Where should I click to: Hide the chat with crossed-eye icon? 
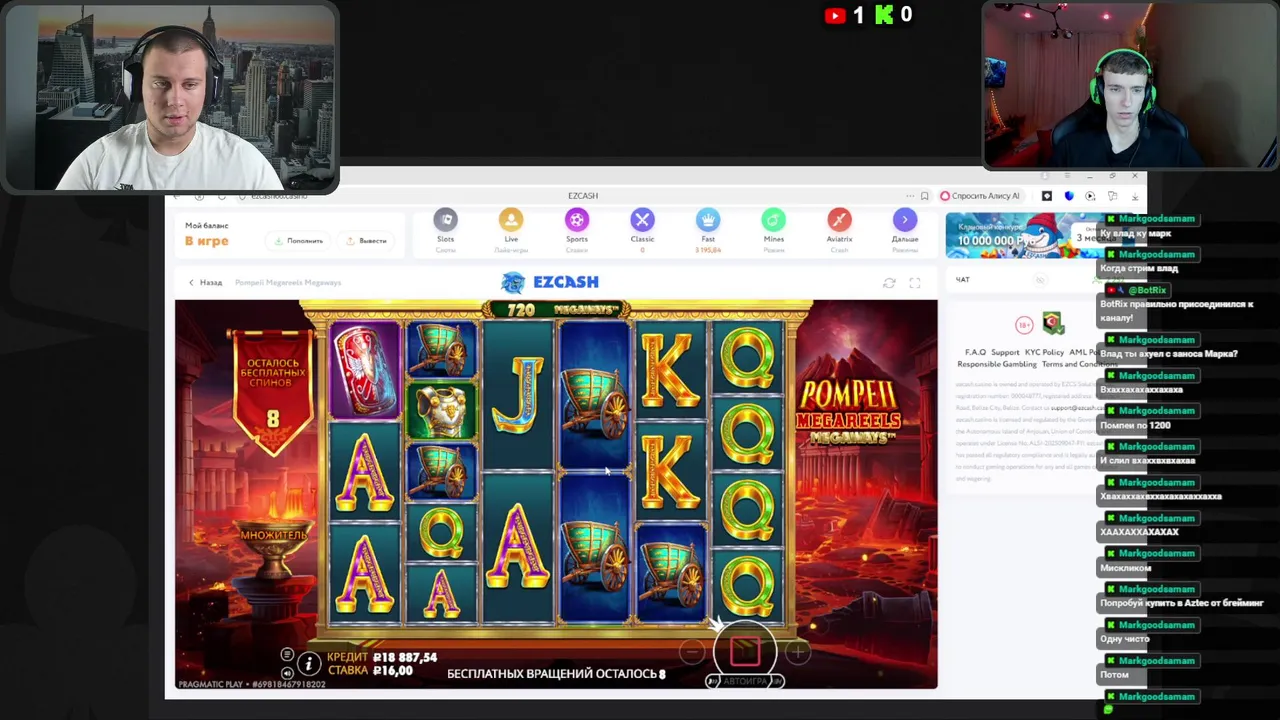click(x=1040, y=280)
